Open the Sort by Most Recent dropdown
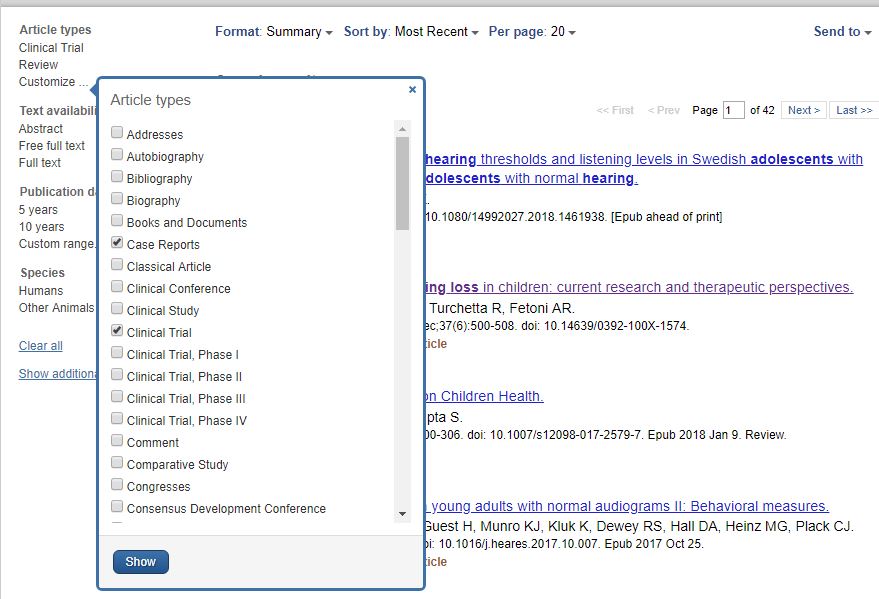Screen dimensions: 879x599 (x=411, y=32)
